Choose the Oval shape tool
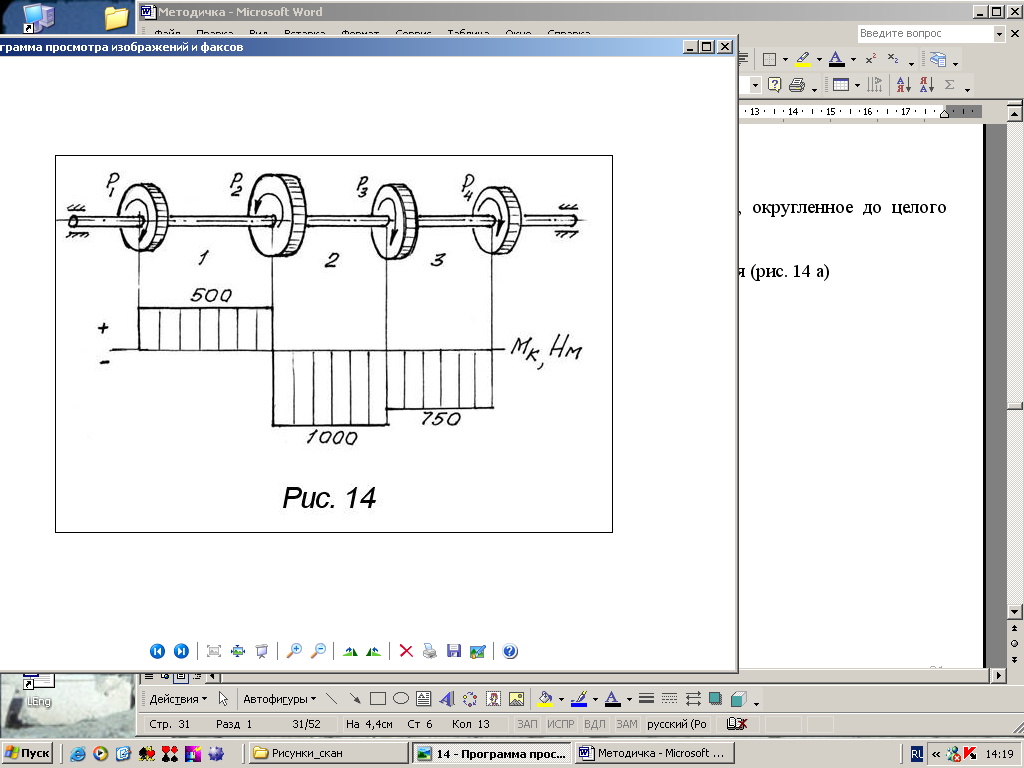The height and width of the screenshot is (768, 1024). (400, 699)
